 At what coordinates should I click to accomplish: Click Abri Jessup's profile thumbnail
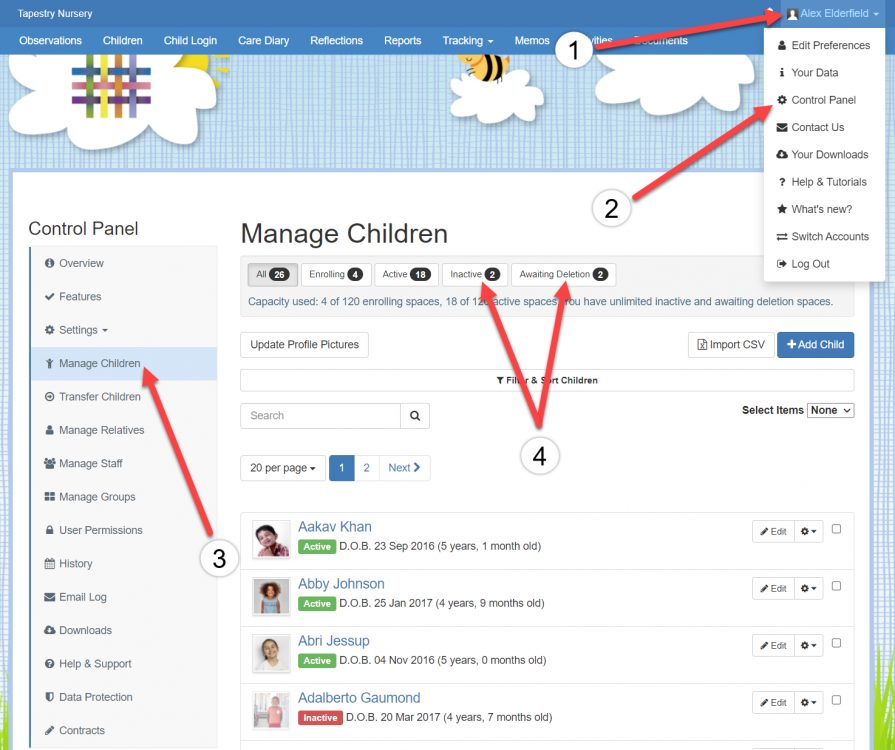tap(271, 654)
